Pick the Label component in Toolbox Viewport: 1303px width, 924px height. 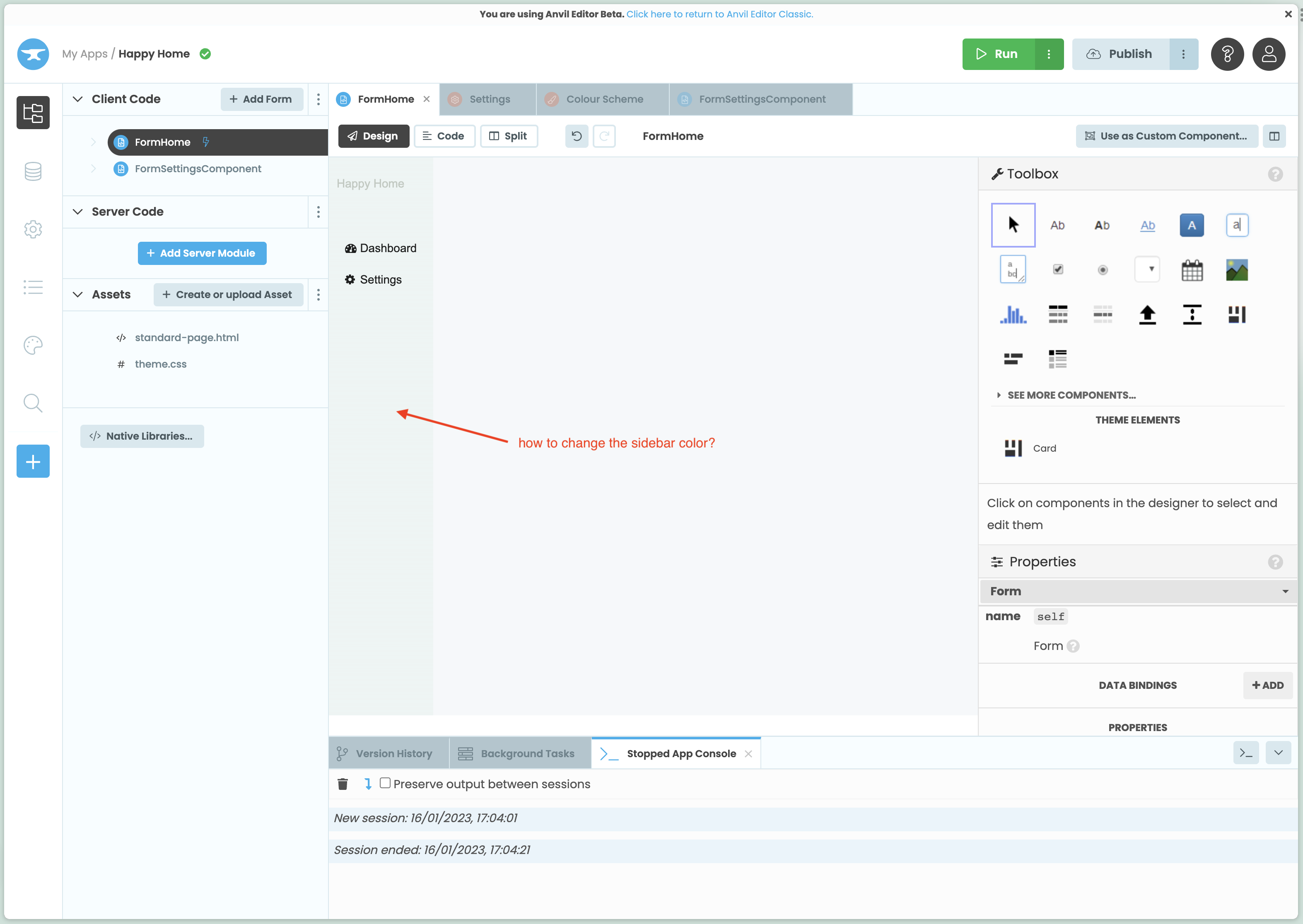tap(1057, 225)
